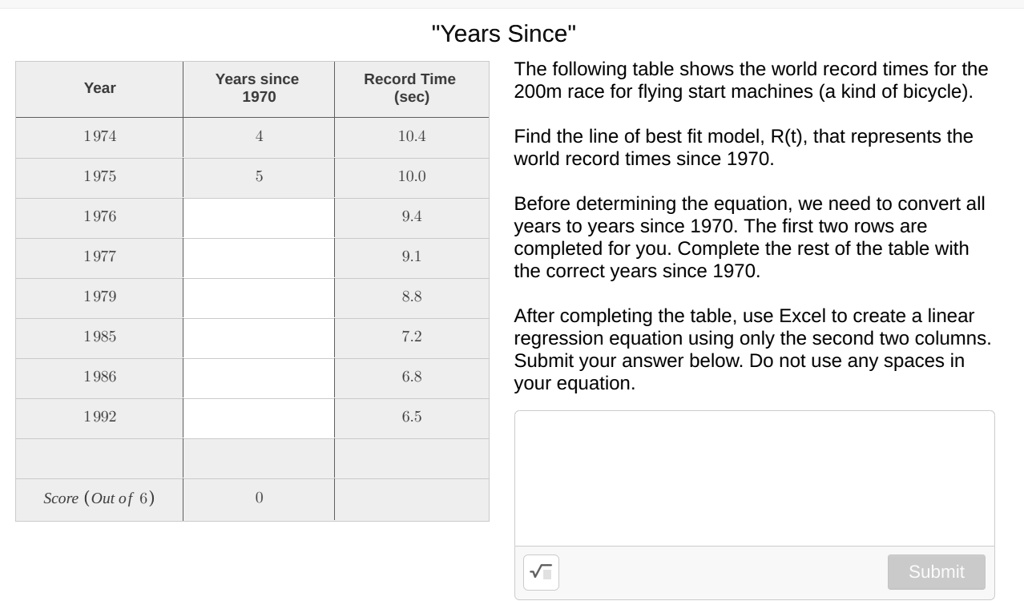Click the Years Since page title
Image resolution: width=1024 pixels, height=601 pixels.
tap(504, 33)
